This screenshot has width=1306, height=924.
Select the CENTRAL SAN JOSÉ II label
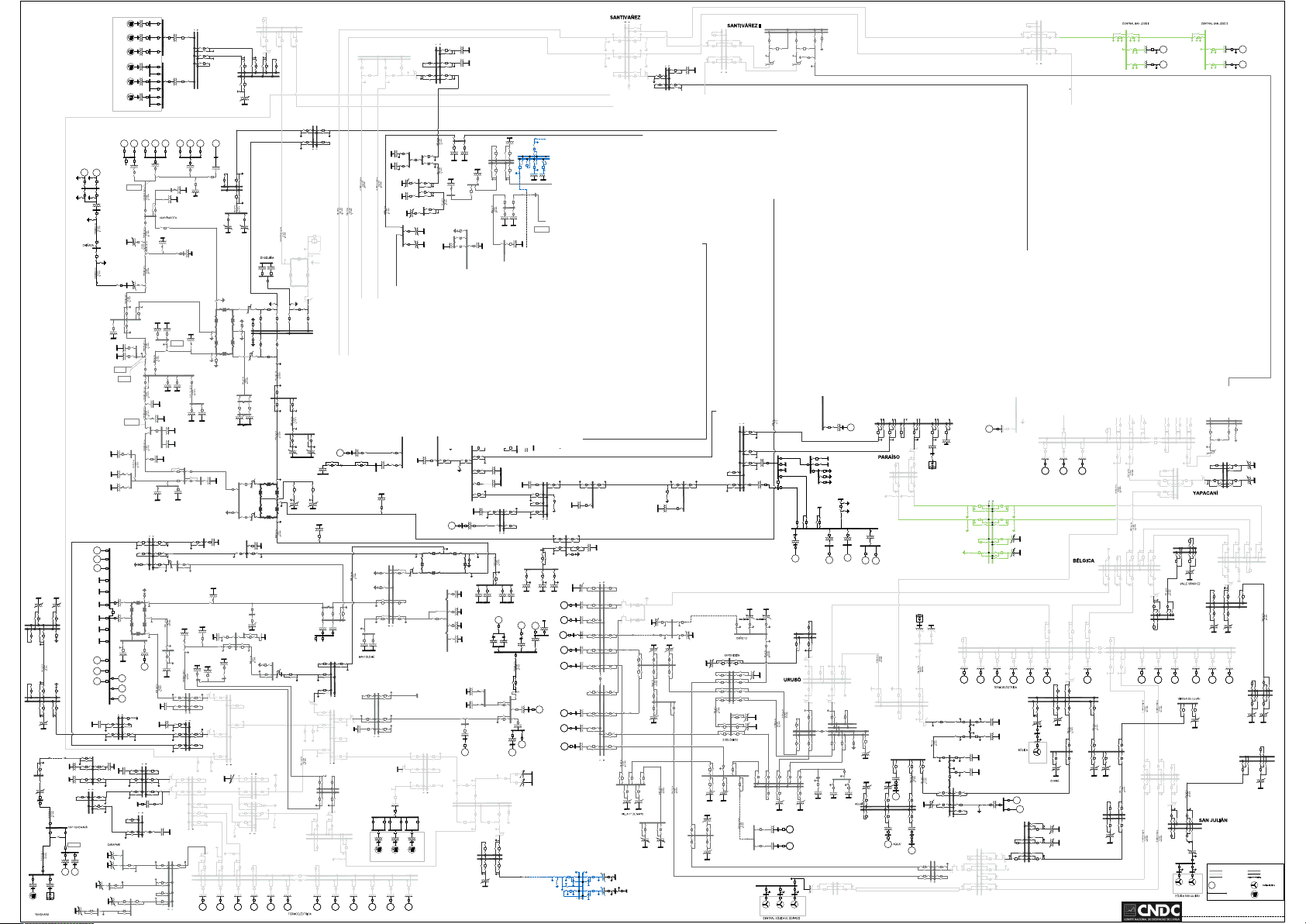1215,24
